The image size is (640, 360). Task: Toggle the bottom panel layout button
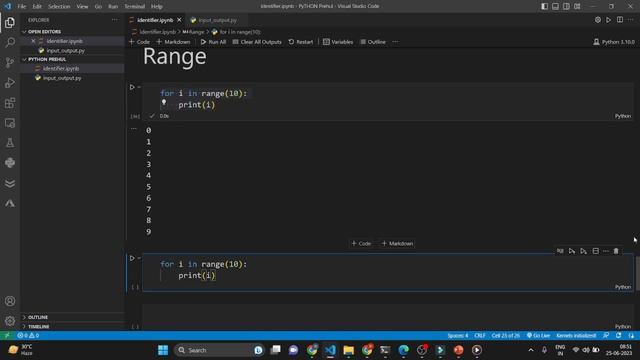point(556,7)
